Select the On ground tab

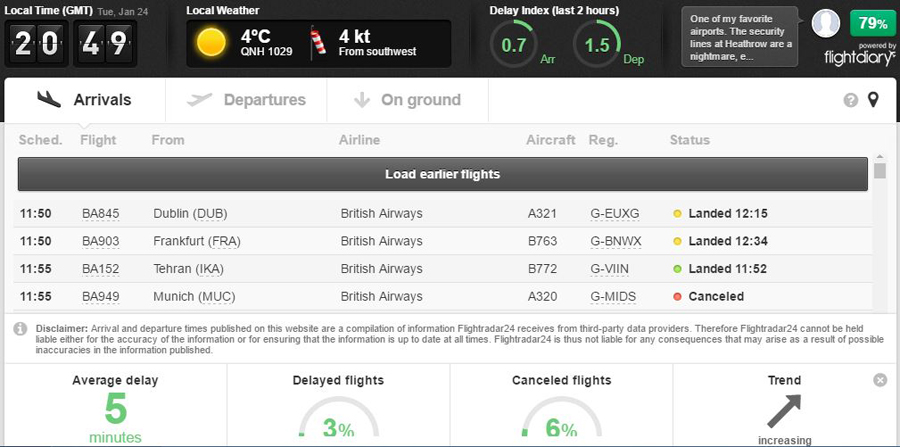coord(408,100)
